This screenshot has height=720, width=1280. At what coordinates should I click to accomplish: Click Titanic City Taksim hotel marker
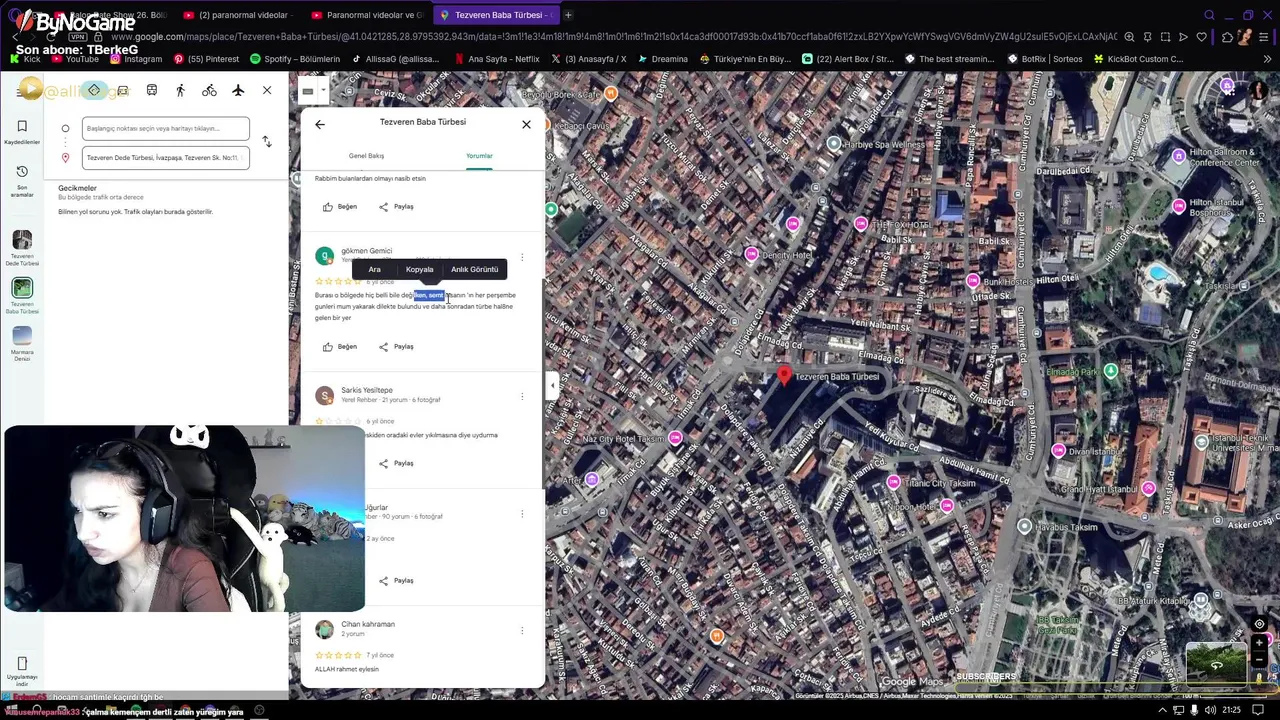click(x=894, y=482)
